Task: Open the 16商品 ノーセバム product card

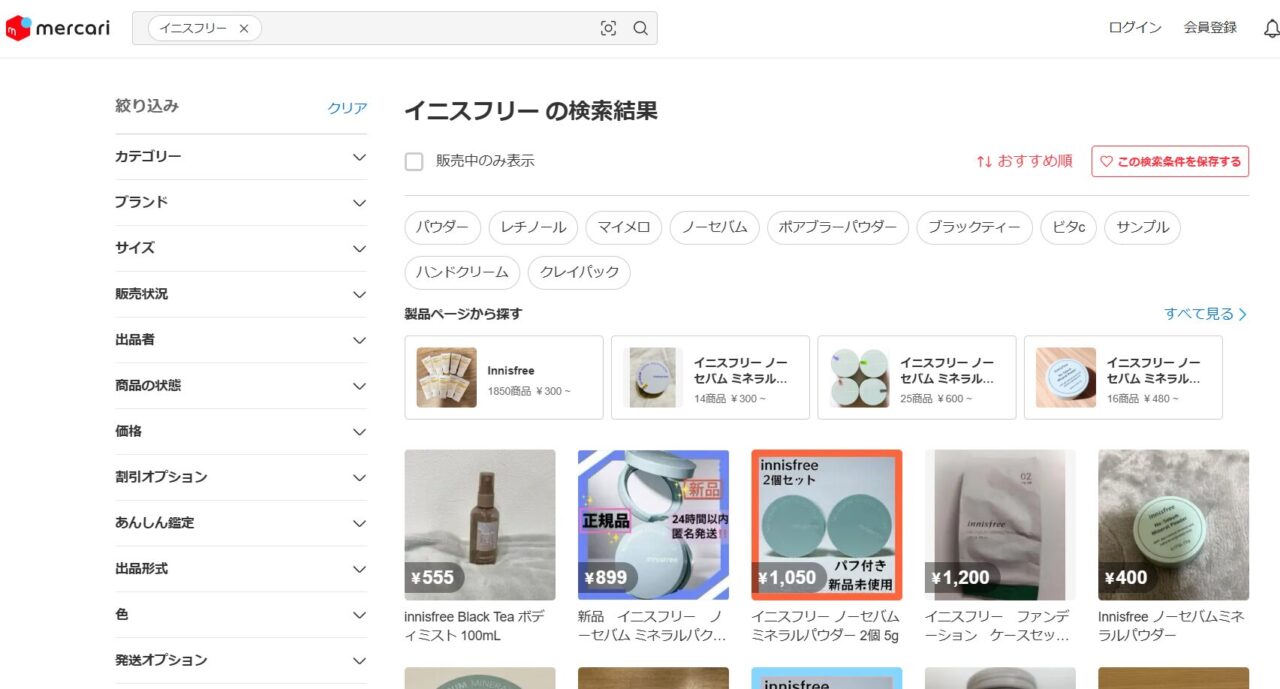Action: [x=1123, y=377]
